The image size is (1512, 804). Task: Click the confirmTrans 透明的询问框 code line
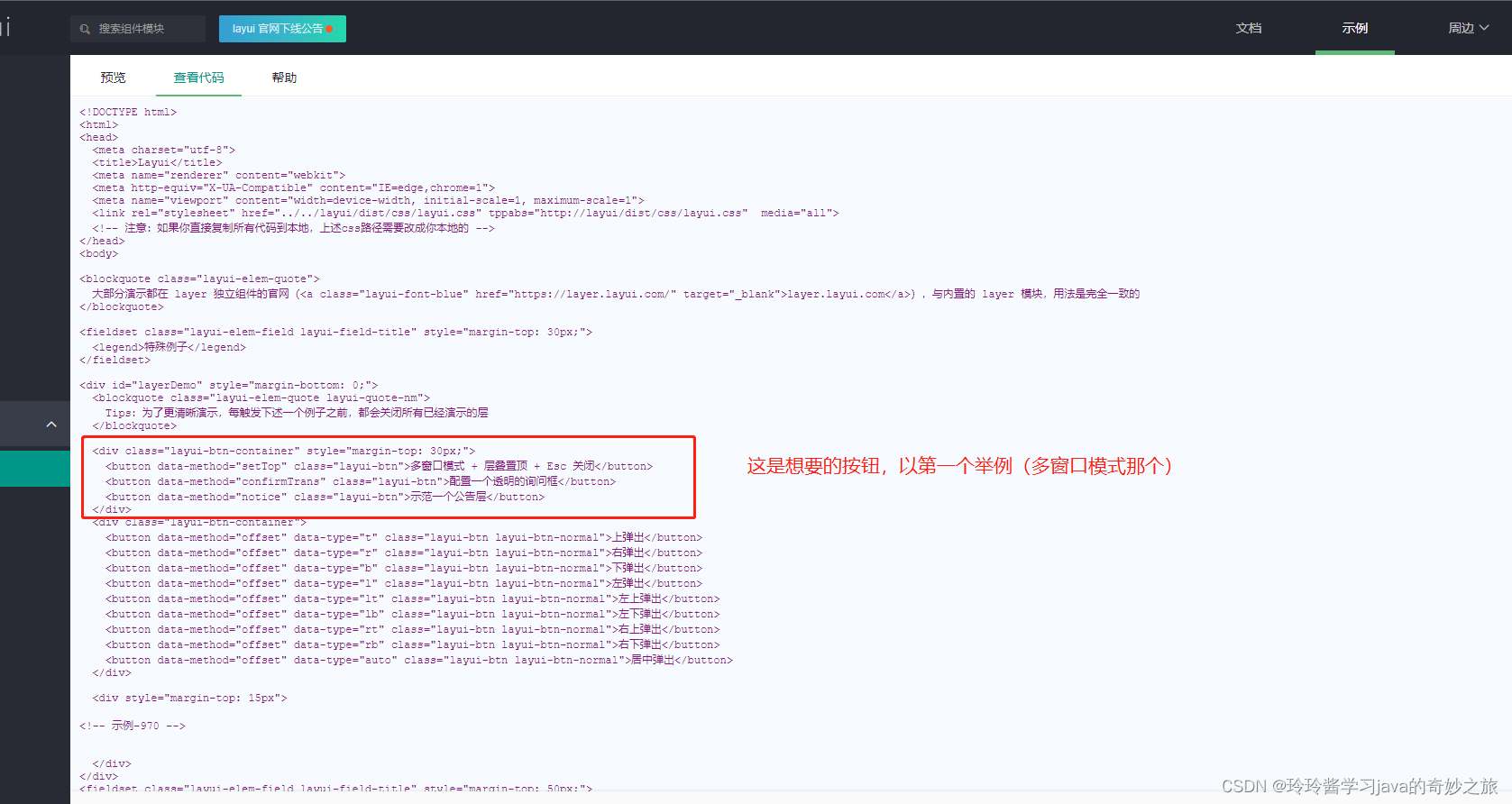(361, 481)
